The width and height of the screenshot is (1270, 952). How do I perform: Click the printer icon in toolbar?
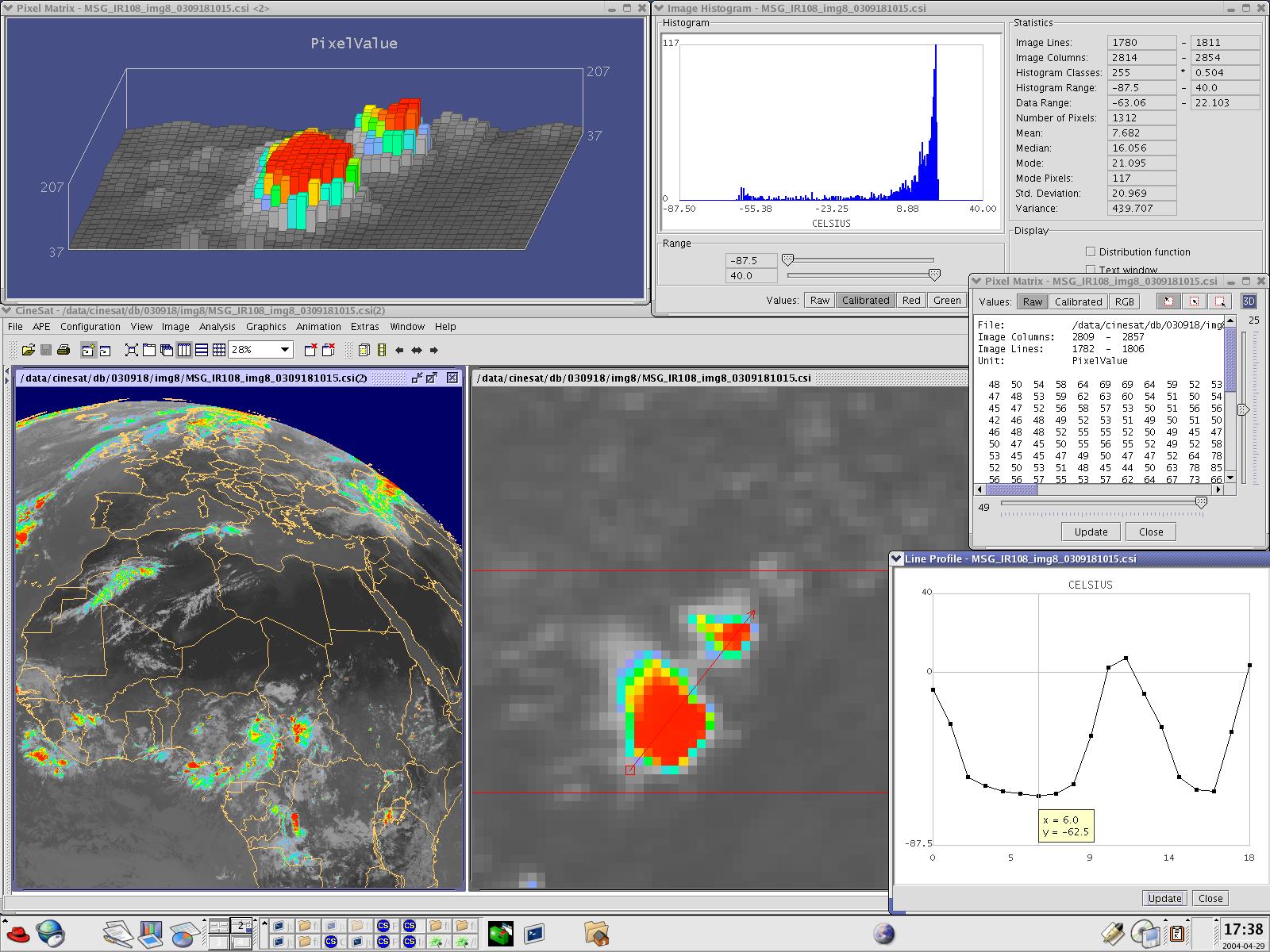pyautogui.click(x=64, y=350)
